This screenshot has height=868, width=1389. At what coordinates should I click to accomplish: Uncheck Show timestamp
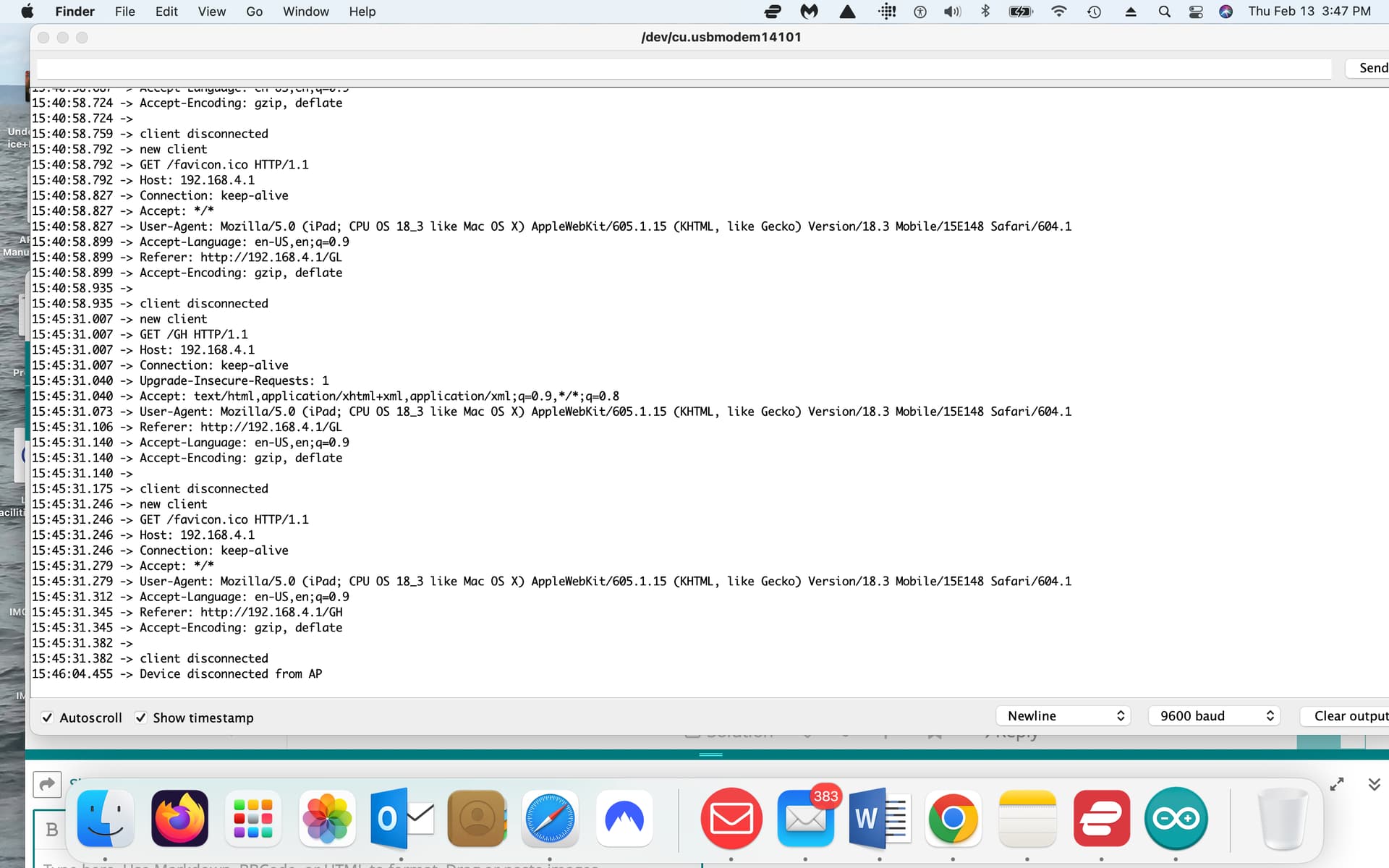(x=142, y=718)
